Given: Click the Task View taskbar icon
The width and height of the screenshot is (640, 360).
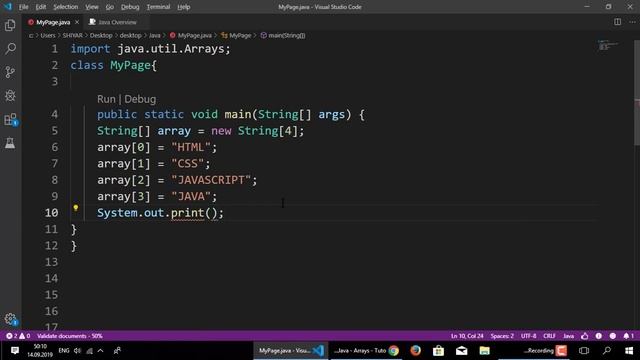Looking at the screenshot, I should (x=584, y=350).
